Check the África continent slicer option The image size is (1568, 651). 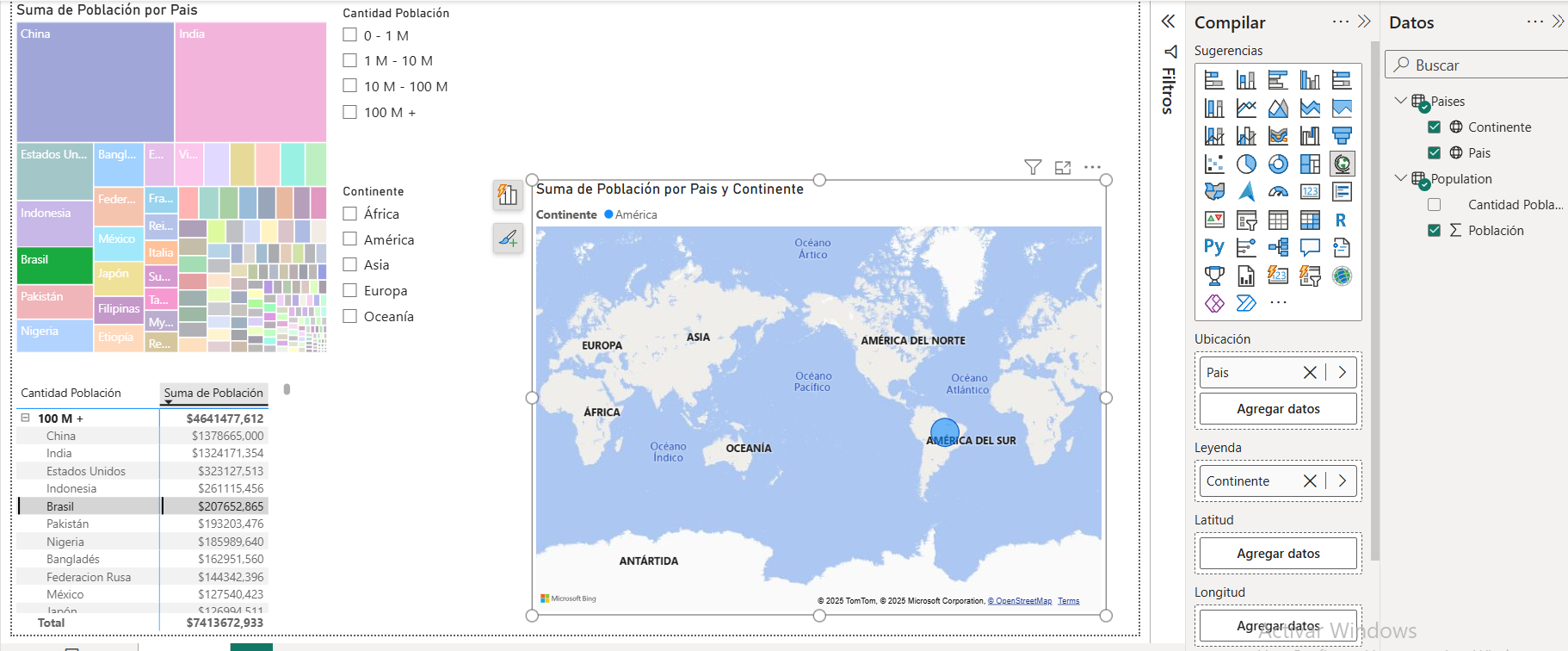(x=350, y=214)
